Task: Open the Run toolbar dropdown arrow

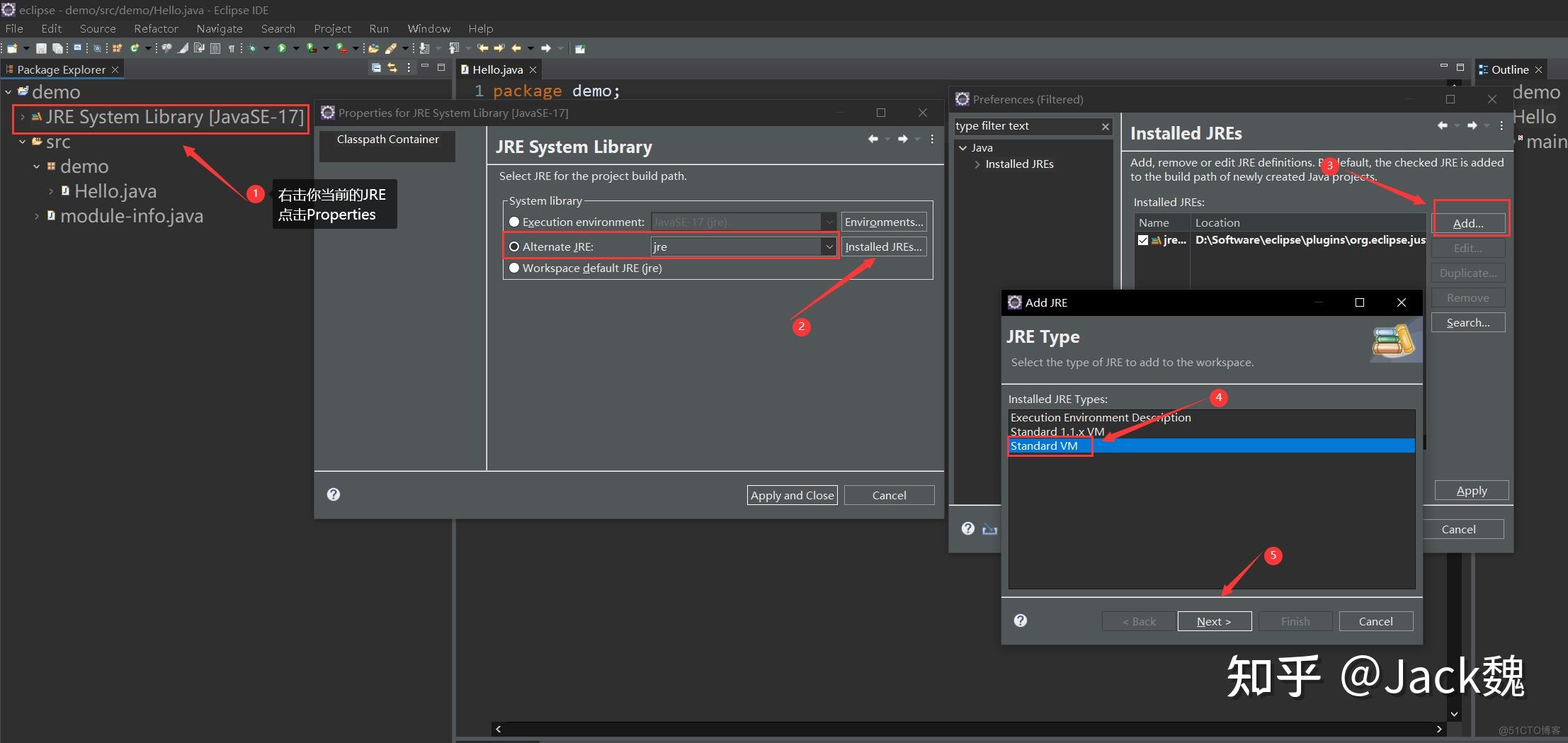Action: point(296,48)
